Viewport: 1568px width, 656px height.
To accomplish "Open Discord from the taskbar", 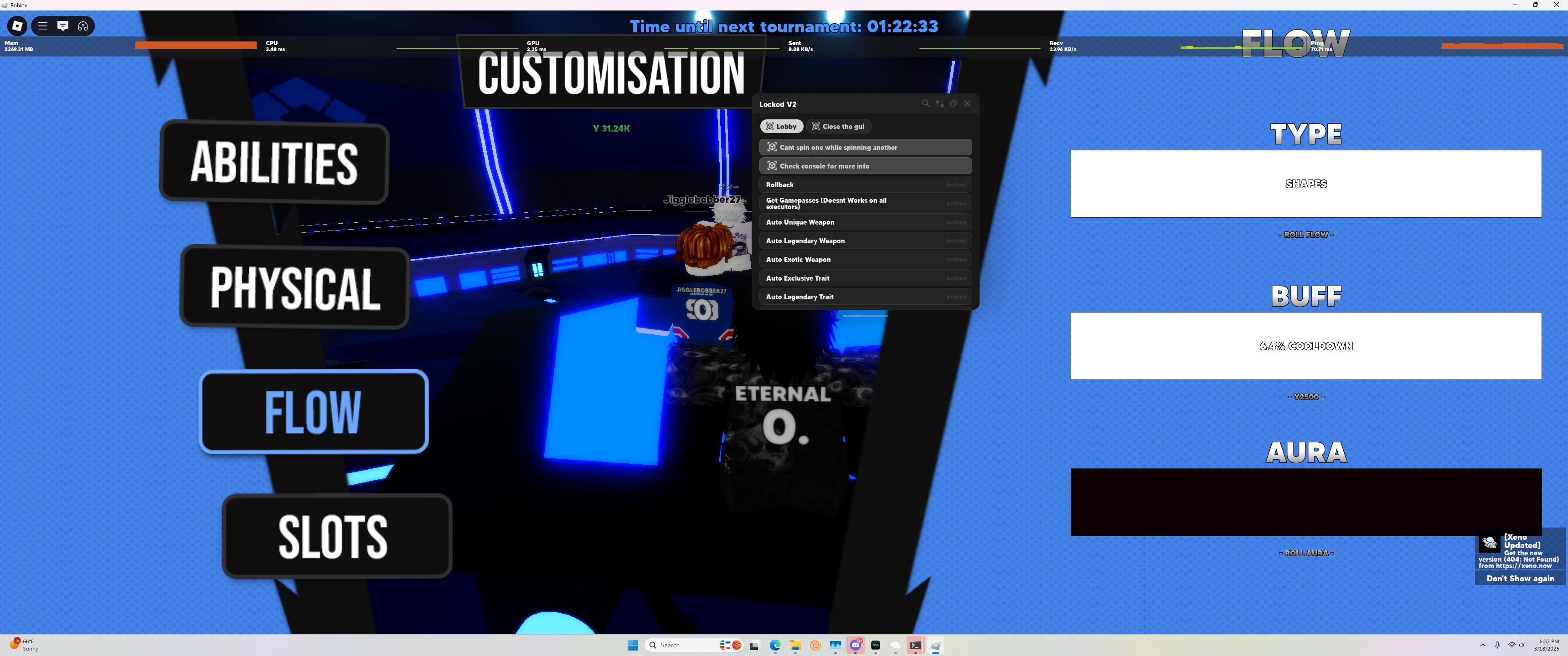I will pos(855,645).
